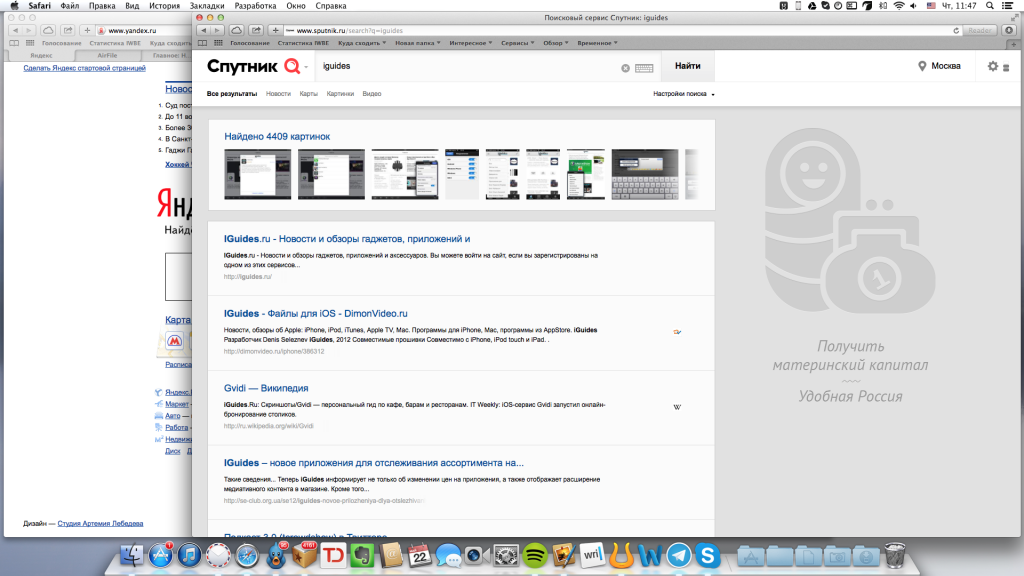This screenshot has width=1024, height=576.
Task: Open the keyboard screenshot thumbnail
Action: (645, 174)
